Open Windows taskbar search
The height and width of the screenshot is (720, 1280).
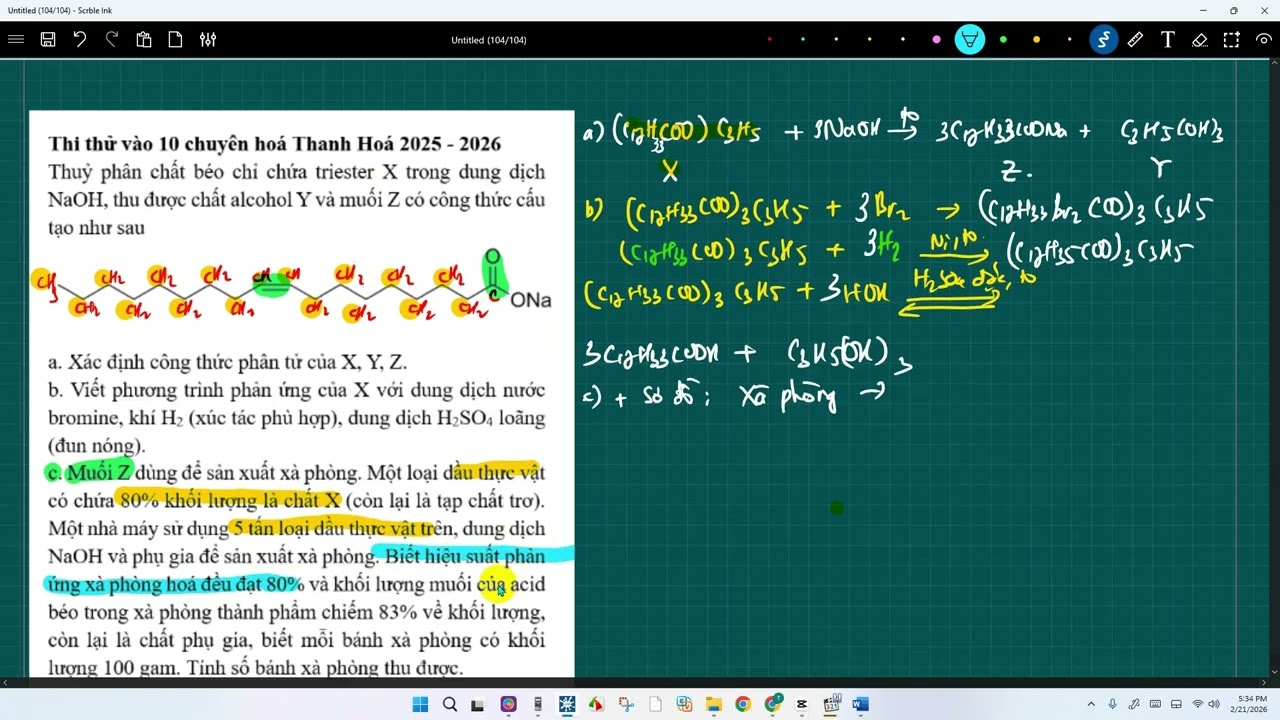450,704
